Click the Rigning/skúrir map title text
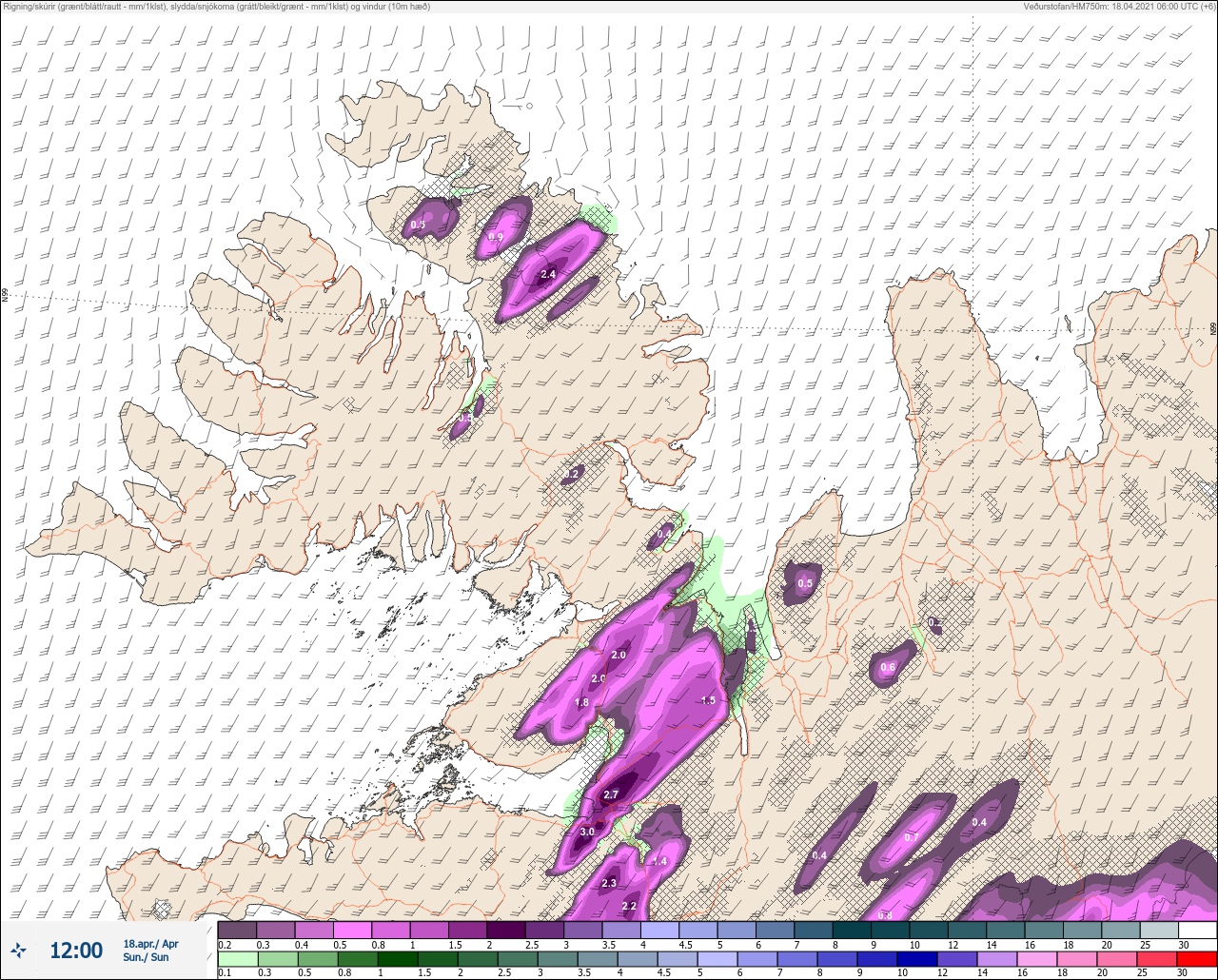 pyautogui.click(x=217, y=7)
